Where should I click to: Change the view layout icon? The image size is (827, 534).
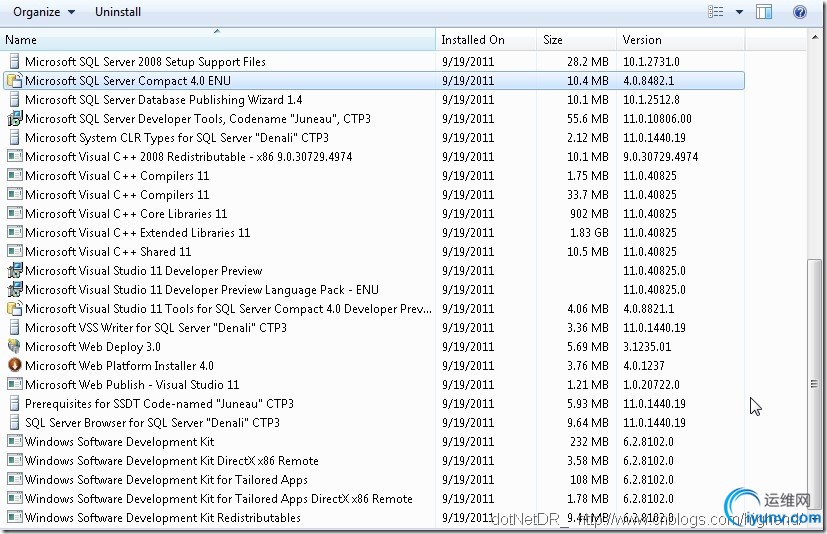pos(715,12)
